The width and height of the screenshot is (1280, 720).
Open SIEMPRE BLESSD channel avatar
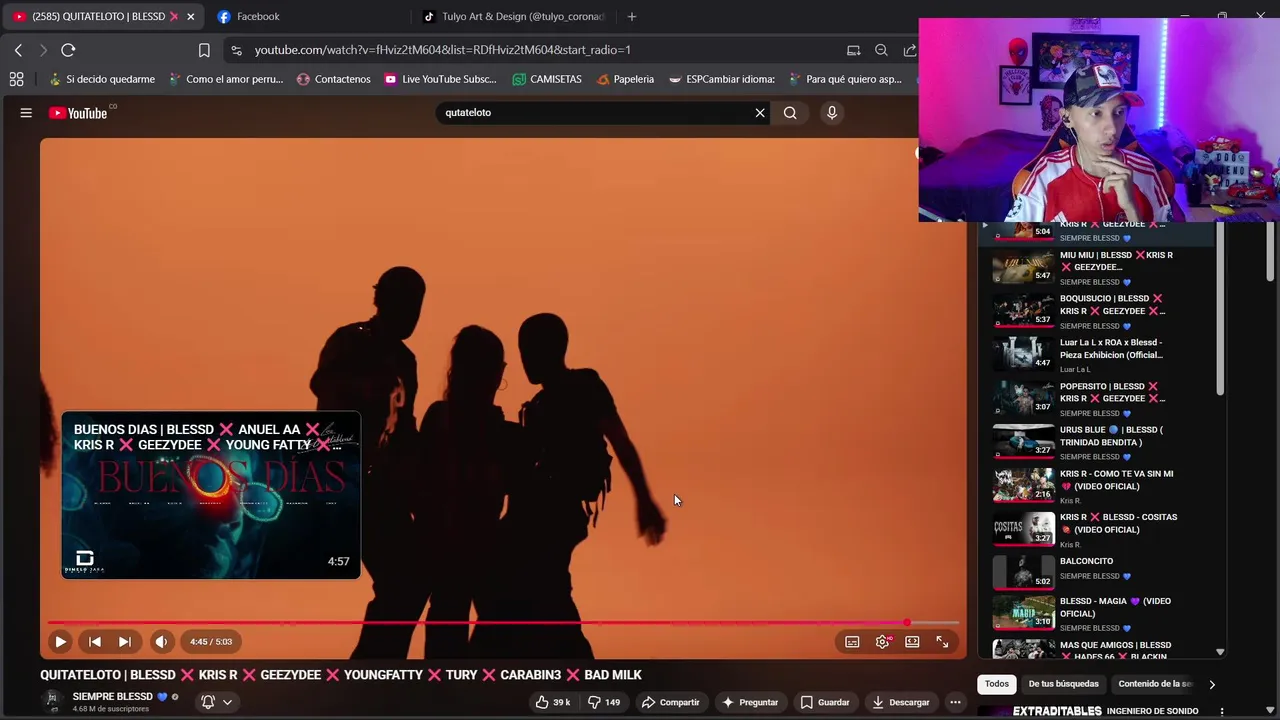(53, 701)
